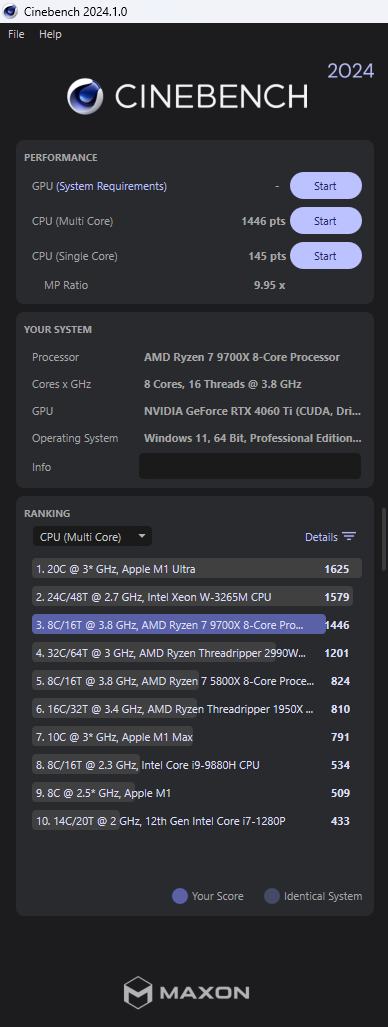Start the GPU benchmark
The height and width of the screenshot is (1027, 388).
click(326, 186)
